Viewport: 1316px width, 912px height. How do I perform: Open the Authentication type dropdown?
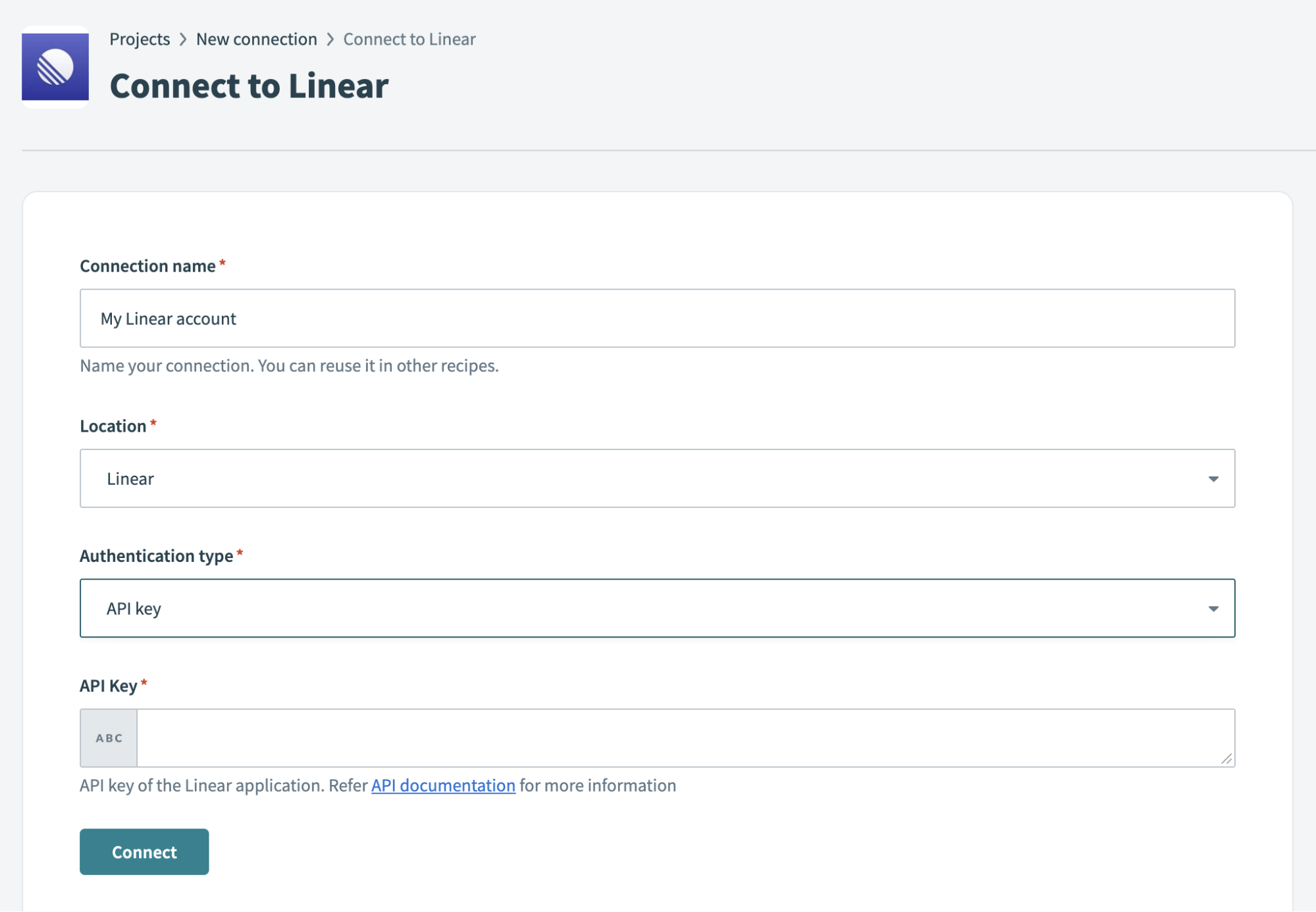click(657, 608)
